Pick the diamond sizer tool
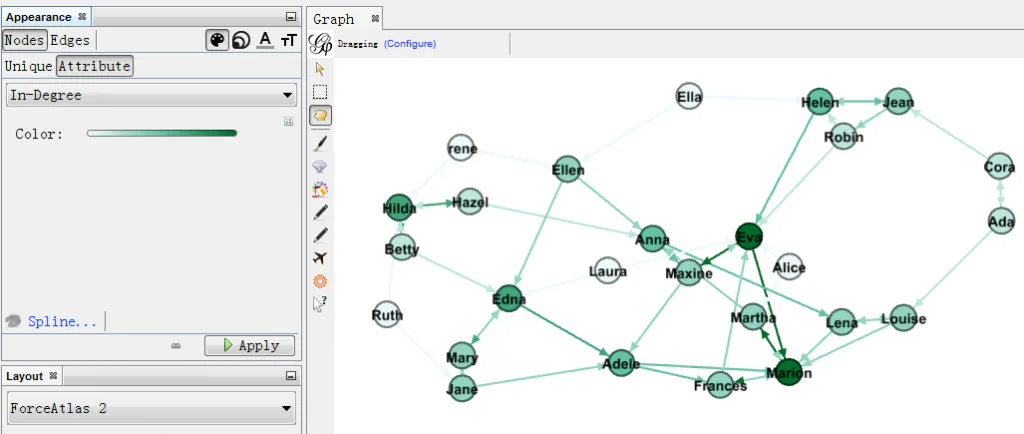 click(x=320, y=166)
